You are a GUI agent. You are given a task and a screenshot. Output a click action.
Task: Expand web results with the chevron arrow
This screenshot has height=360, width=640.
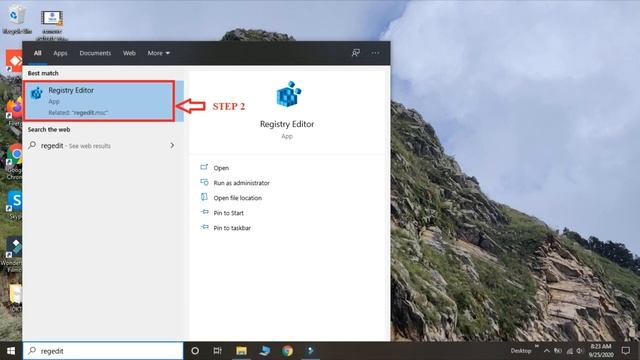(172, 145)
